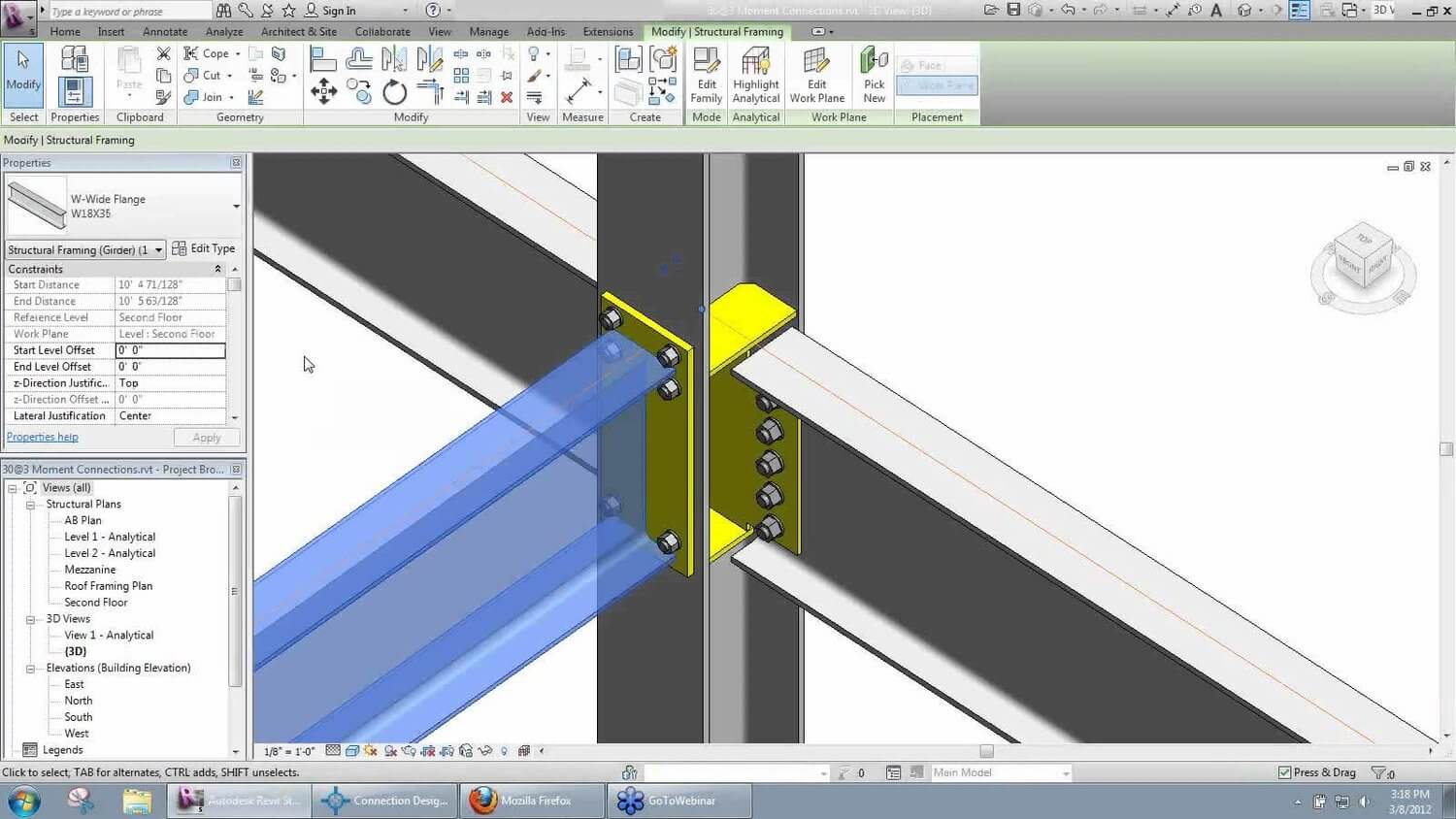Click Pick New work plane button
This screenshot has width=1456, height=819.
874,76
